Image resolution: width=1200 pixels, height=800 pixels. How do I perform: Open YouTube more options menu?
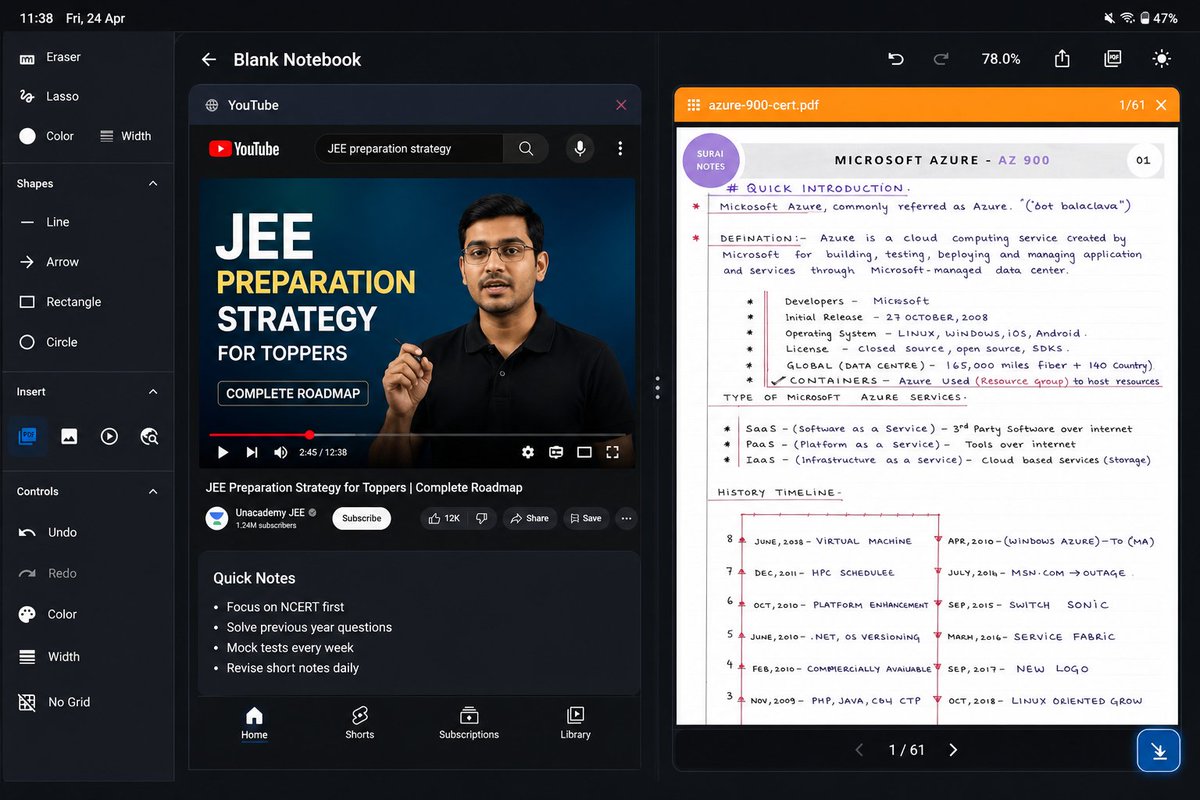coord(620,149)
